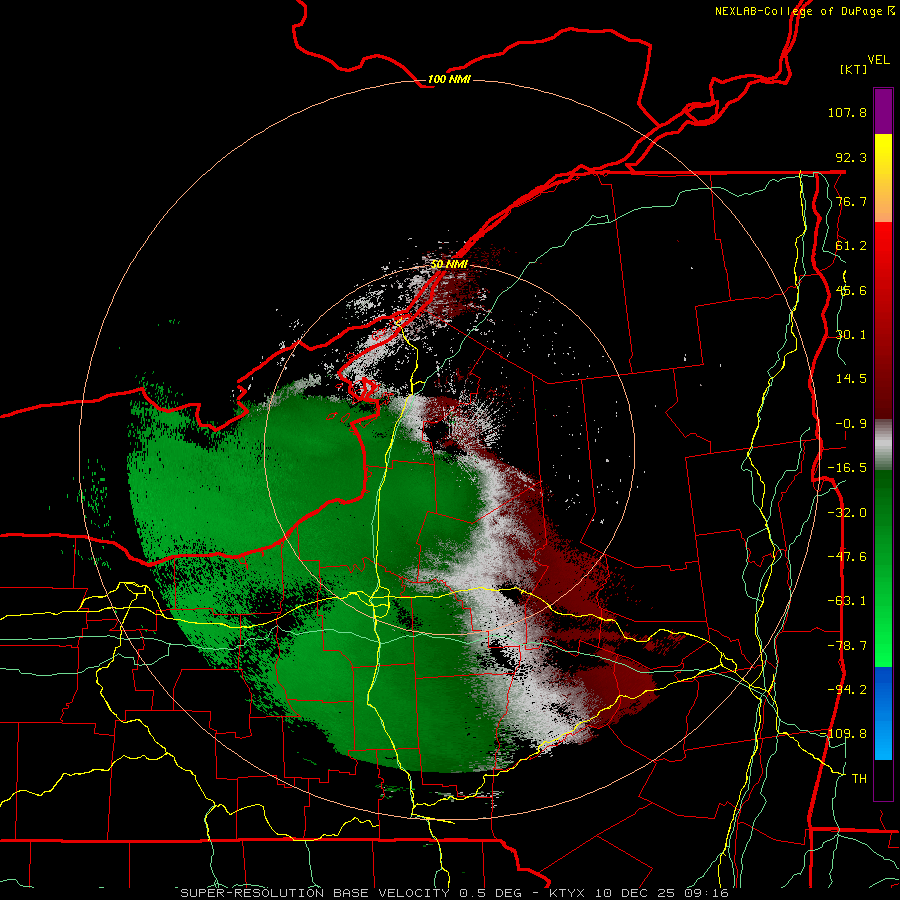This screenshot has width=900, height=900.
Task: Click the -0.9 value on velocity scale
Action: point(851,424)
